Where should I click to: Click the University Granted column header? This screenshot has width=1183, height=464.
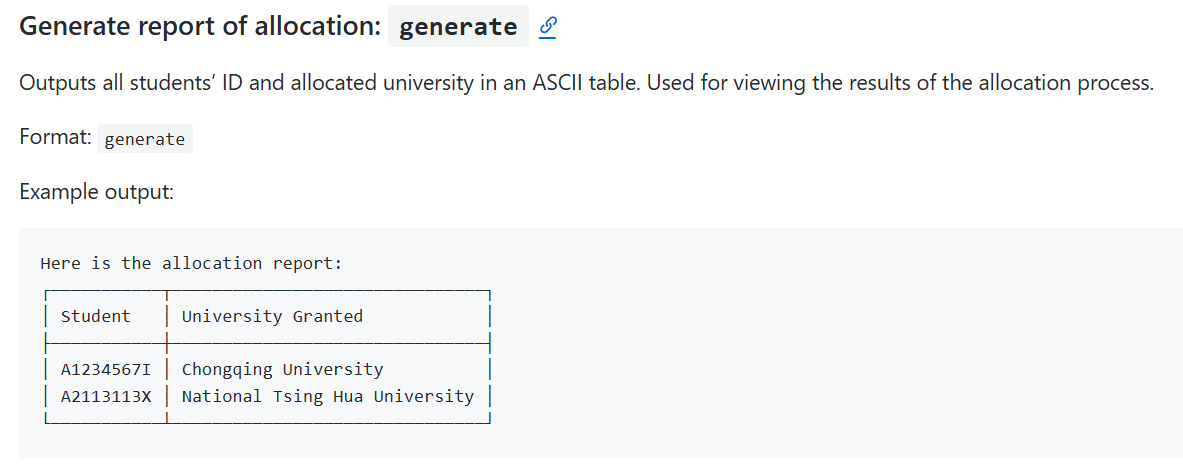pyautogui.click(x=272, y=316)
